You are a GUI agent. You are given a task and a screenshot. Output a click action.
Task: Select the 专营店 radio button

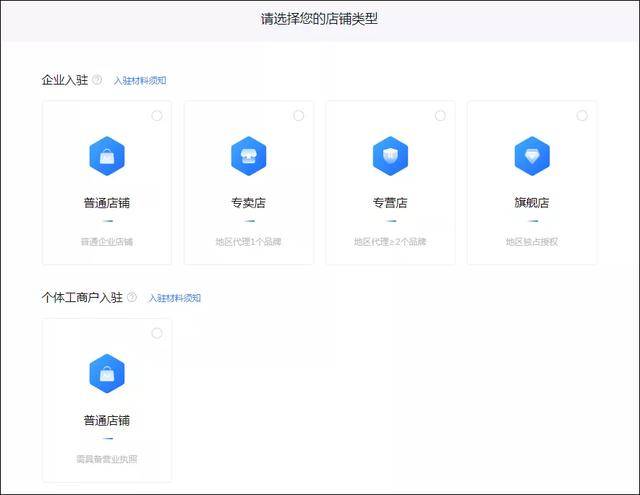(440, 116)
